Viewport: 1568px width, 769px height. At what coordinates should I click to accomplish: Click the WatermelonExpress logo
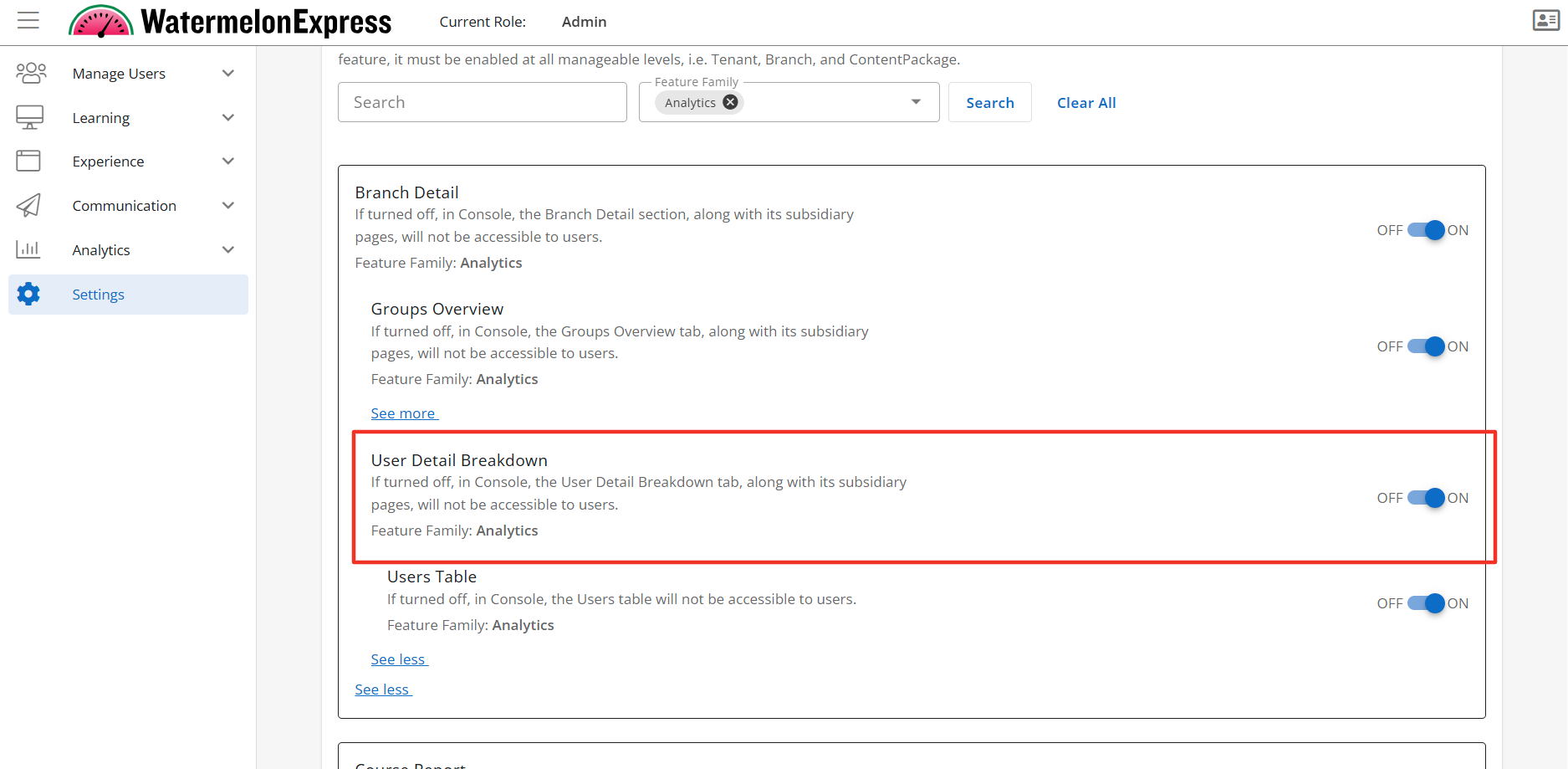[230, 22]
